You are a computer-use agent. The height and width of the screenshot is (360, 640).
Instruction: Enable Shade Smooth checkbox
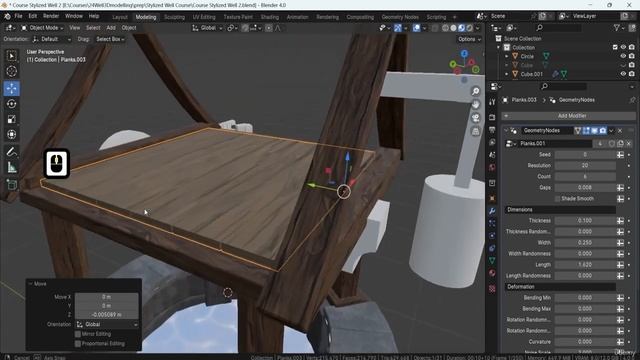click(557, 199)
